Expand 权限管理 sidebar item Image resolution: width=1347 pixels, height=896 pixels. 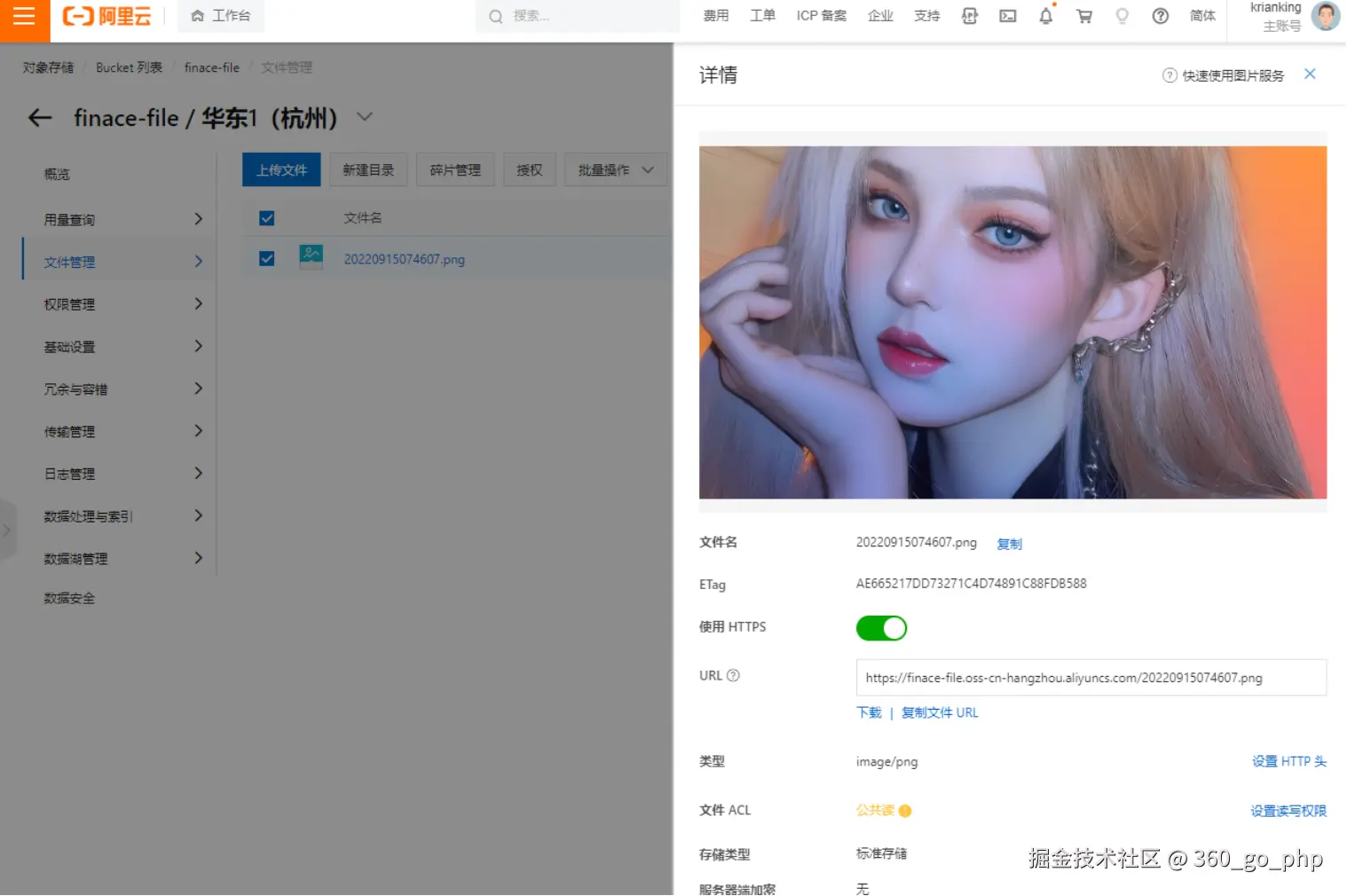click(x=120, y=304)
